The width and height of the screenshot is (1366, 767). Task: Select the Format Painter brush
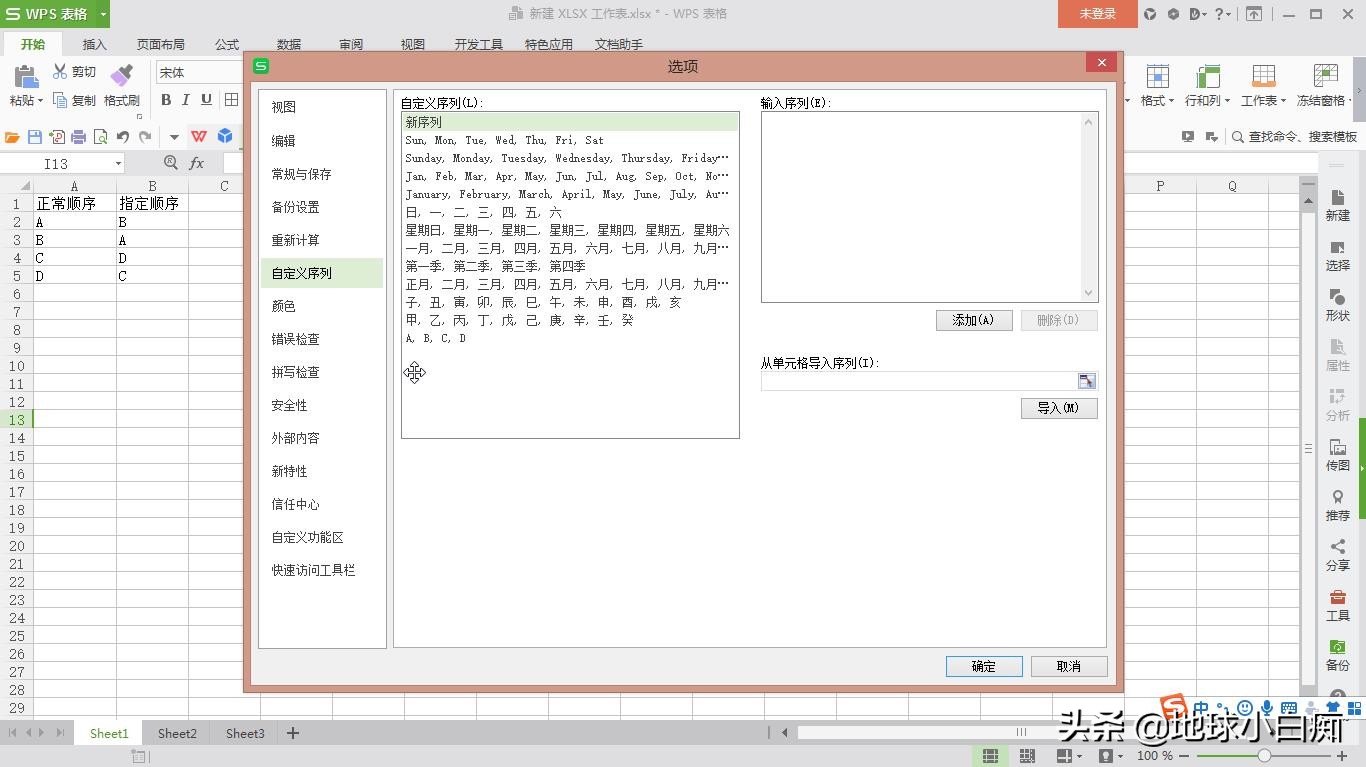click(121, 75)
